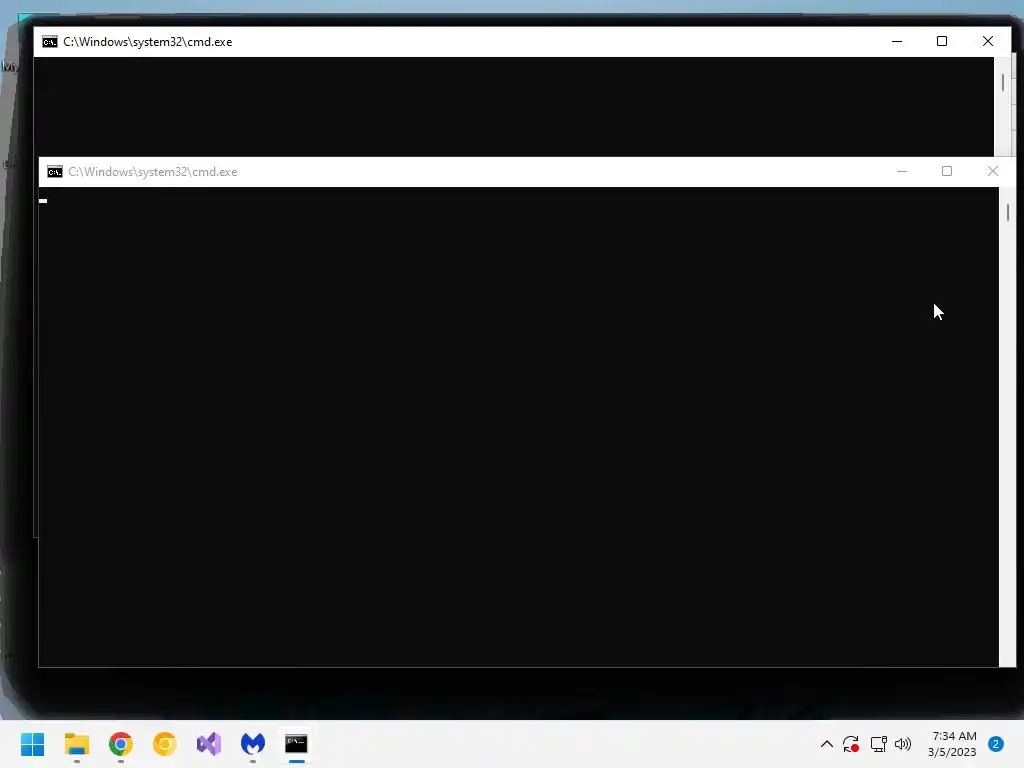Screen dimensions: 1024x768
Task: Open Malwarebytes from the taskbar
Action: pyautogui.click(x=253, y=744)
